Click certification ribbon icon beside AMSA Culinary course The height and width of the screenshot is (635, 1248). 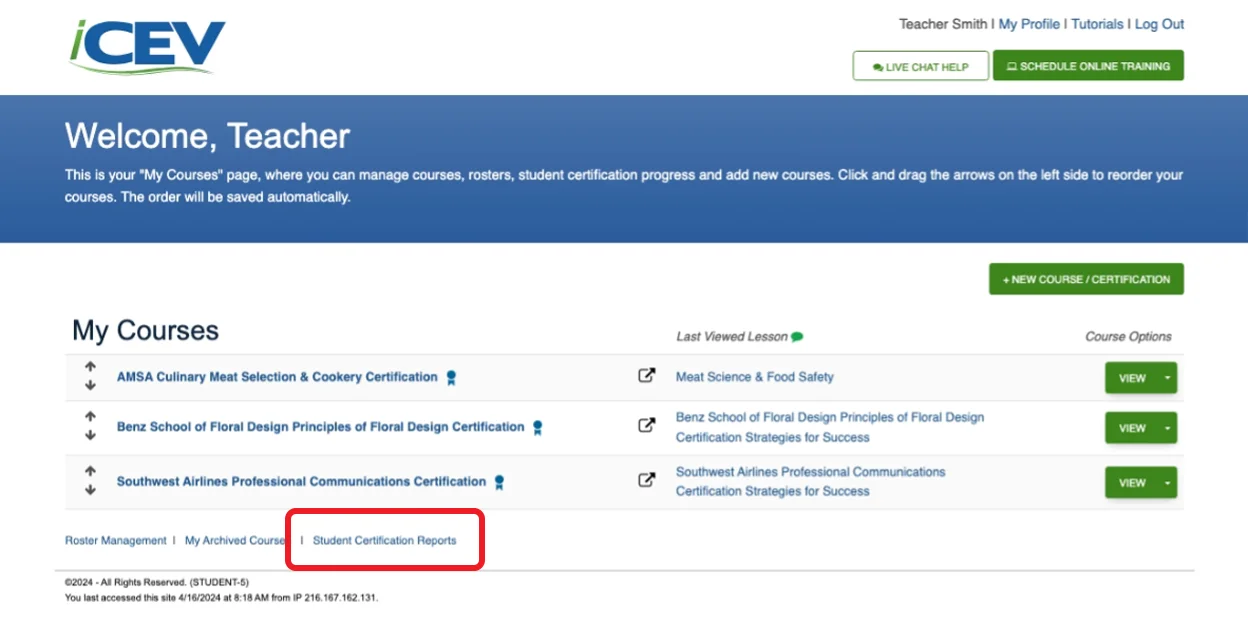(x=451, y=378)
